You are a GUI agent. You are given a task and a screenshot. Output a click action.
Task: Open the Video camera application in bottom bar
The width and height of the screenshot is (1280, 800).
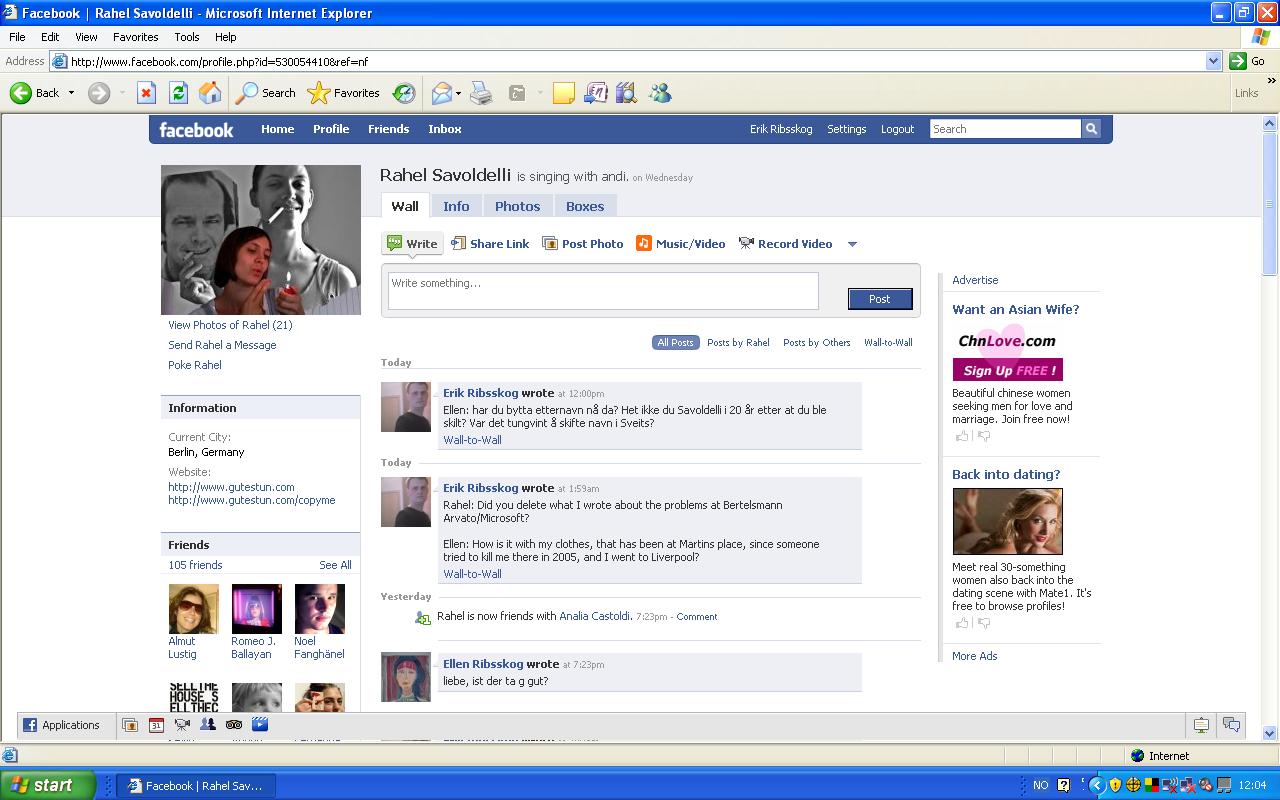click(x=182, y=725)
